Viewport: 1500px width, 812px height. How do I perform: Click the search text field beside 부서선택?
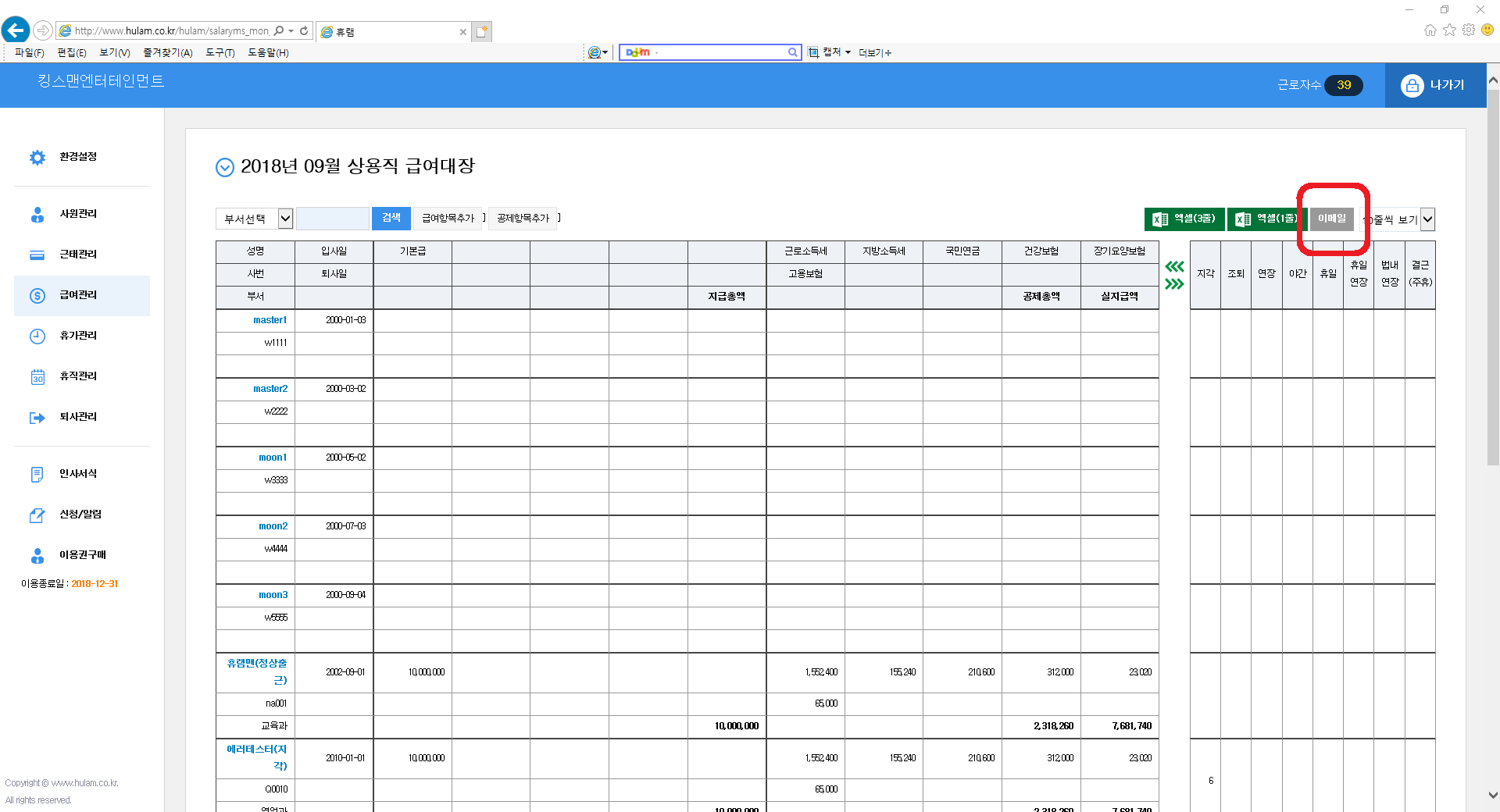333,219
